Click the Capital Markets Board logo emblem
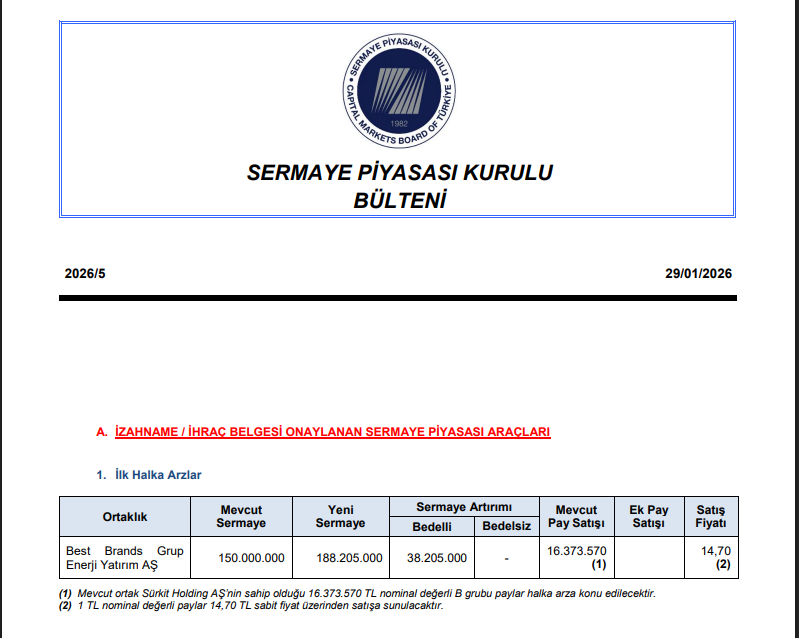 click(399, 91)
